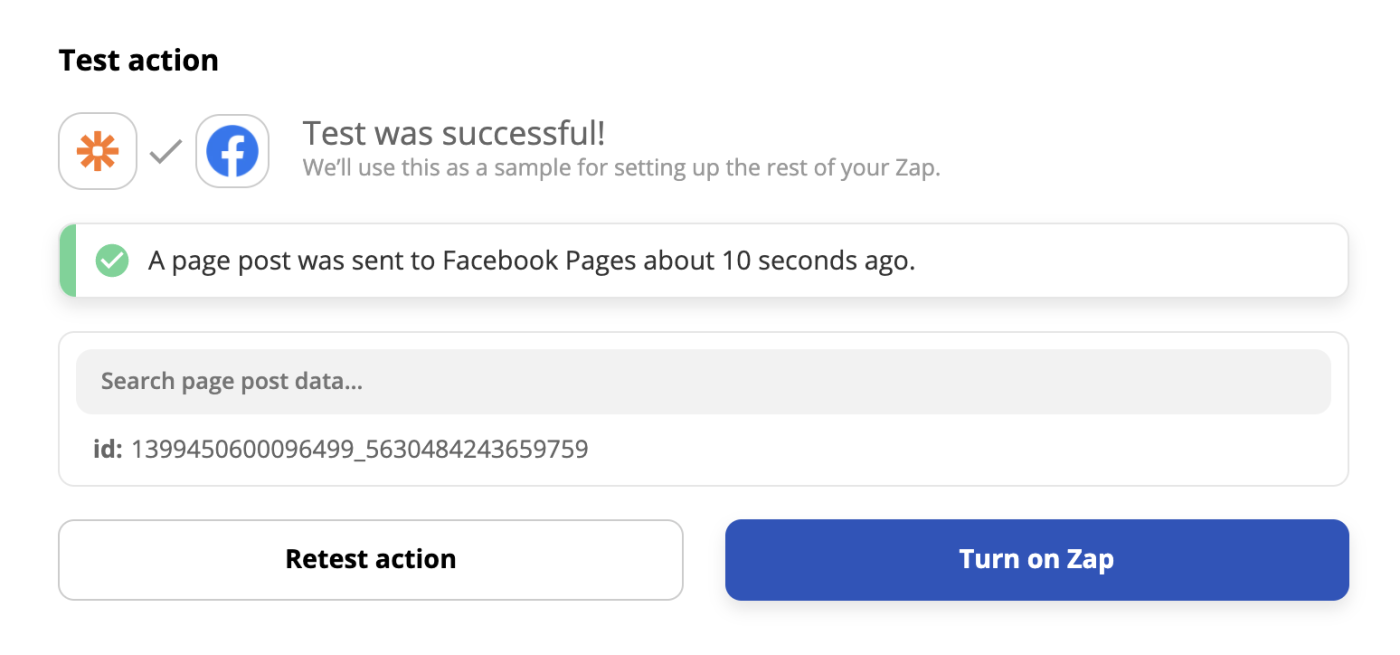Click the Facebook logo icon
Image resolution: width=1400 pixels, height=655 pixels.
tap(232, 152)
